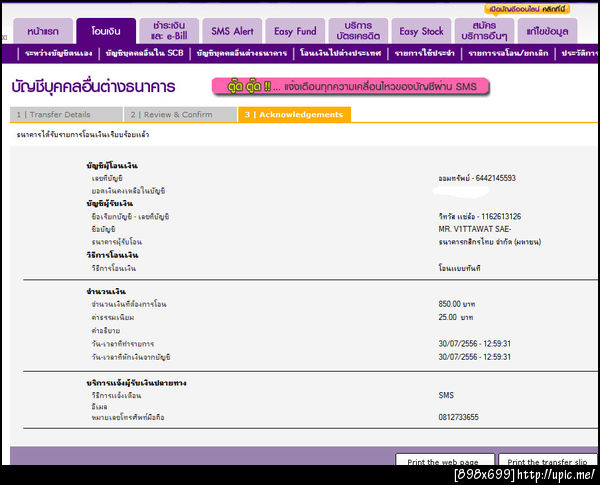Switch to the Easy Stock tab
This screenshot has height=485, width=600.
[x=421, y=31]
